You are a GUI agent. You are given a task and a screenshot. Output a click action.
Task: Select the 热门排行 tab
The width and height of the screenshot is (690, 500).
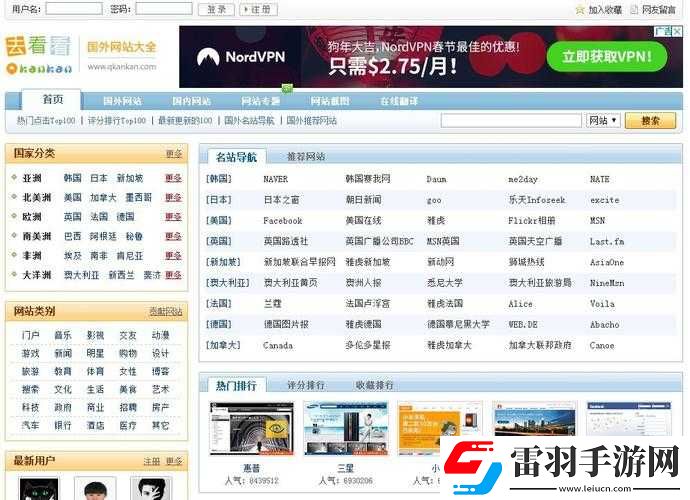tap(236, 386)
